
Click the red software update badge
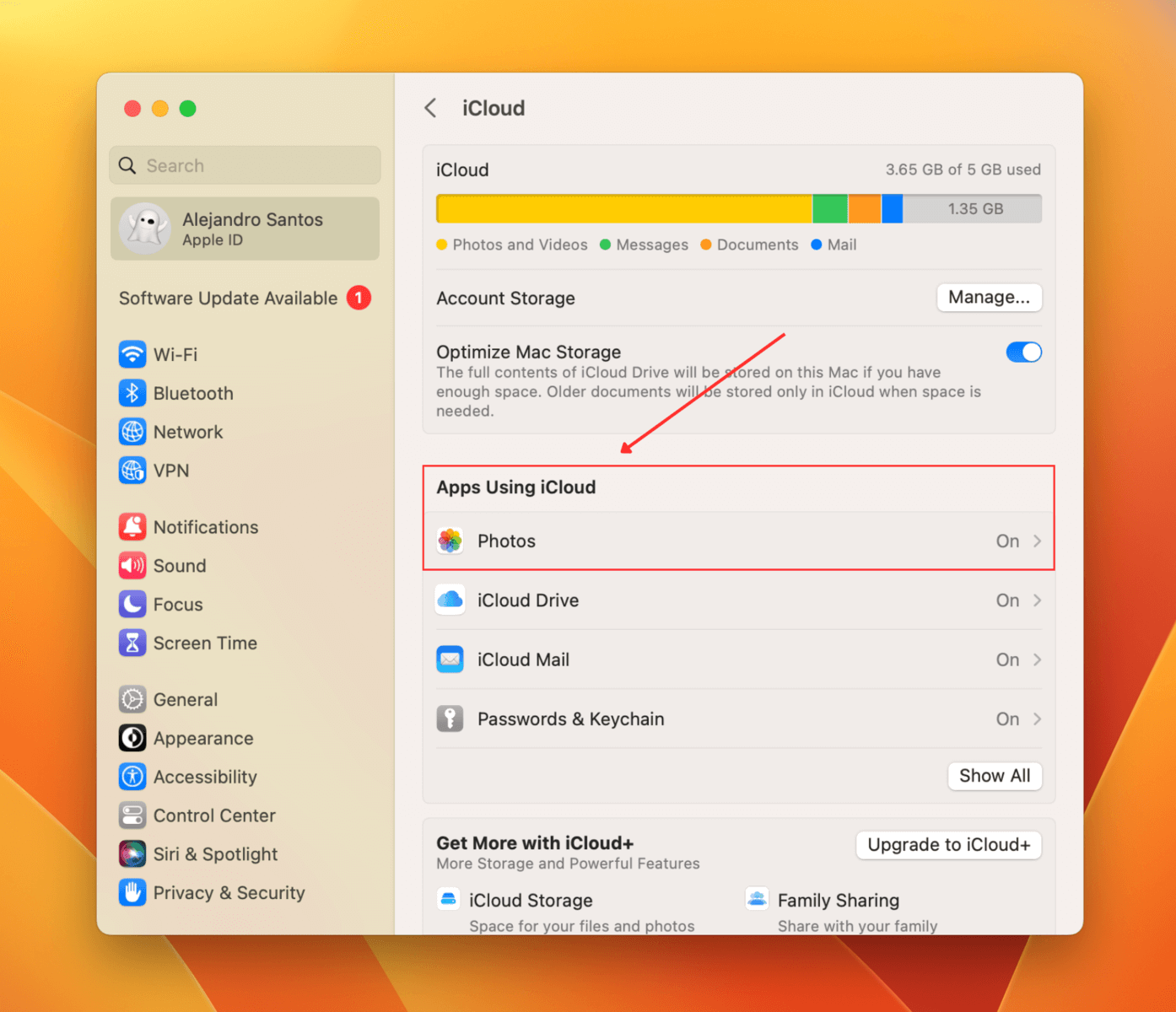[359, 298]
